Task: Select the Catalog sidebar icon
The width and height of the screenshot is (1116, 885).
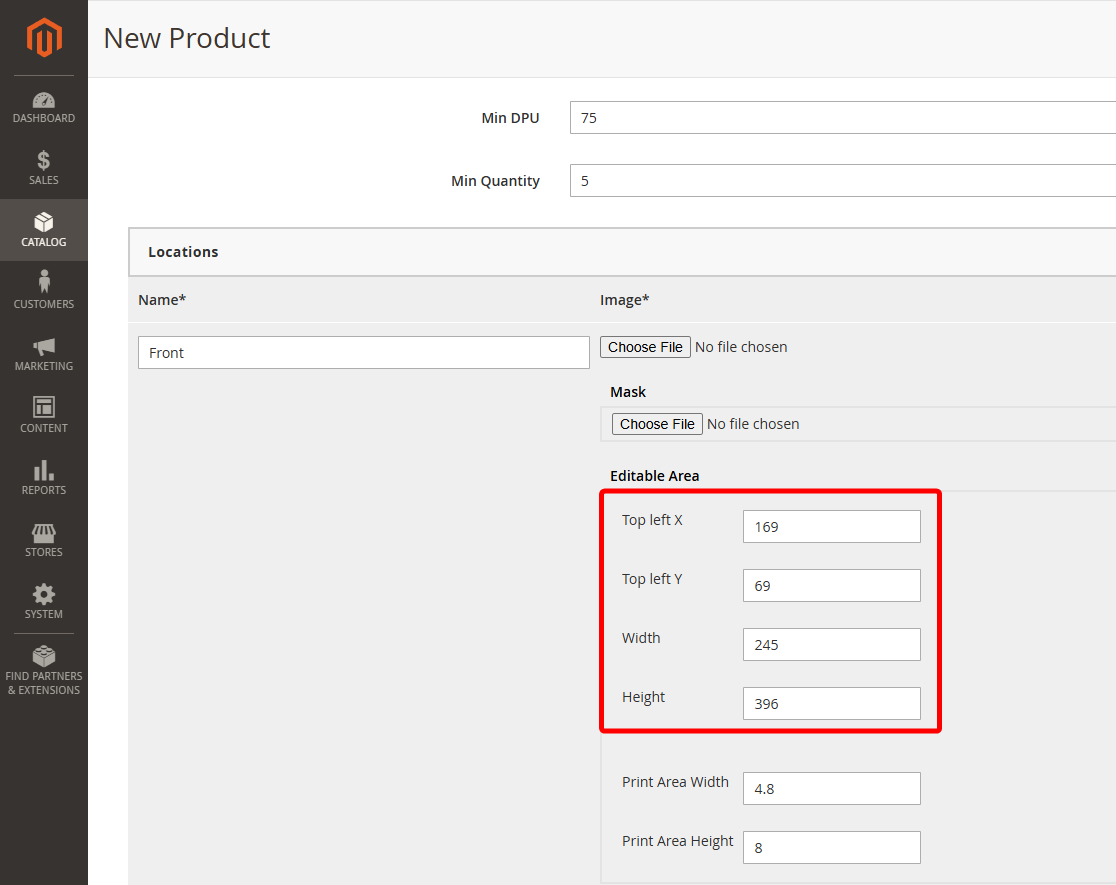Action: (x=43, y=228)
